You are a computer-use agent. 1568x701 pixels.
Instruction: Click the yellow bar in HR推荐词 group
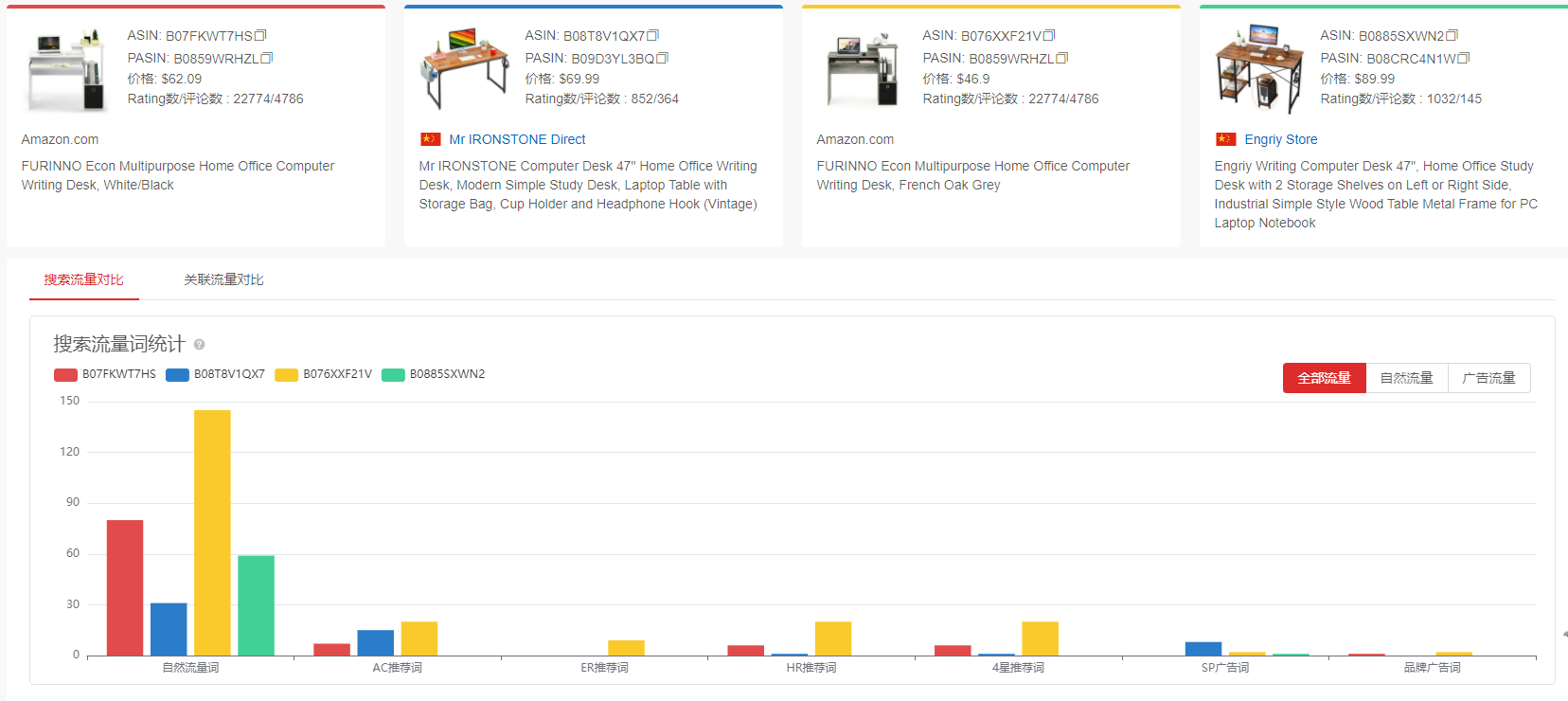click(x=833, y=638)
